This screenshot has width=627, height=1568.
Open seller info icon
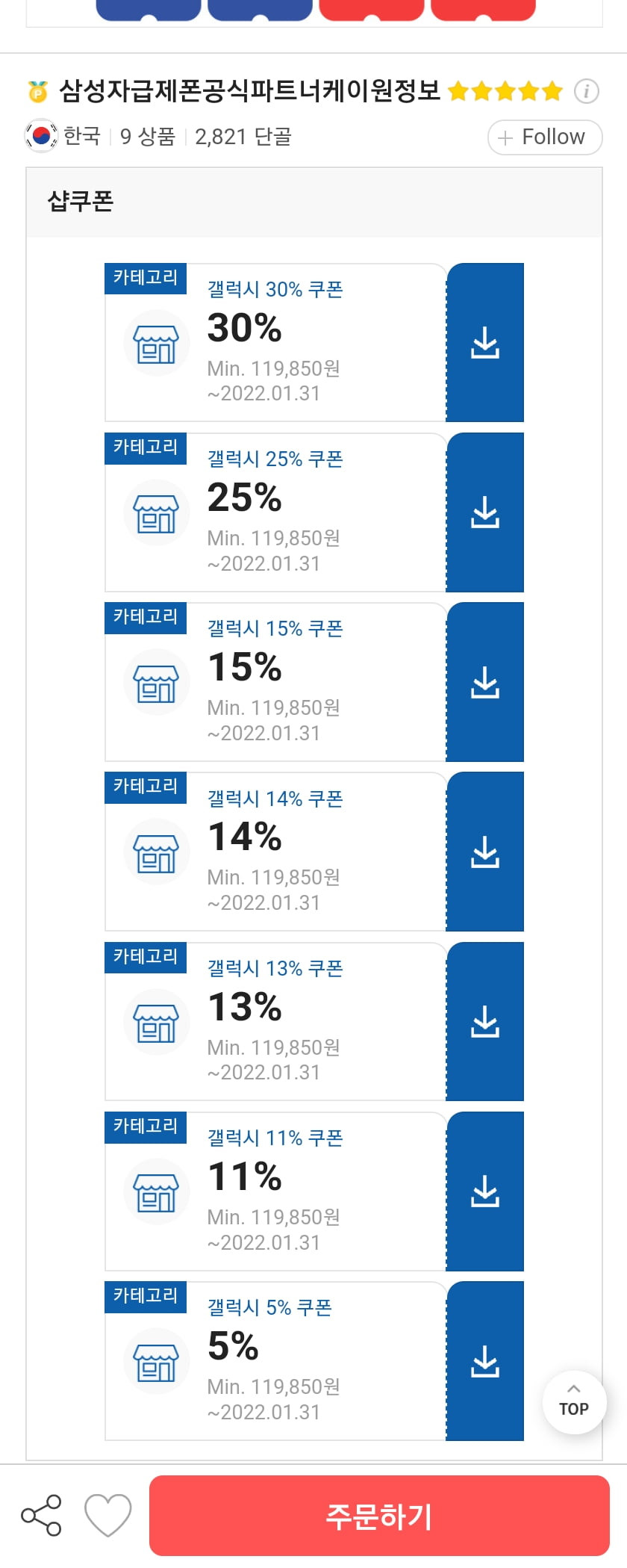pos(587,91)
